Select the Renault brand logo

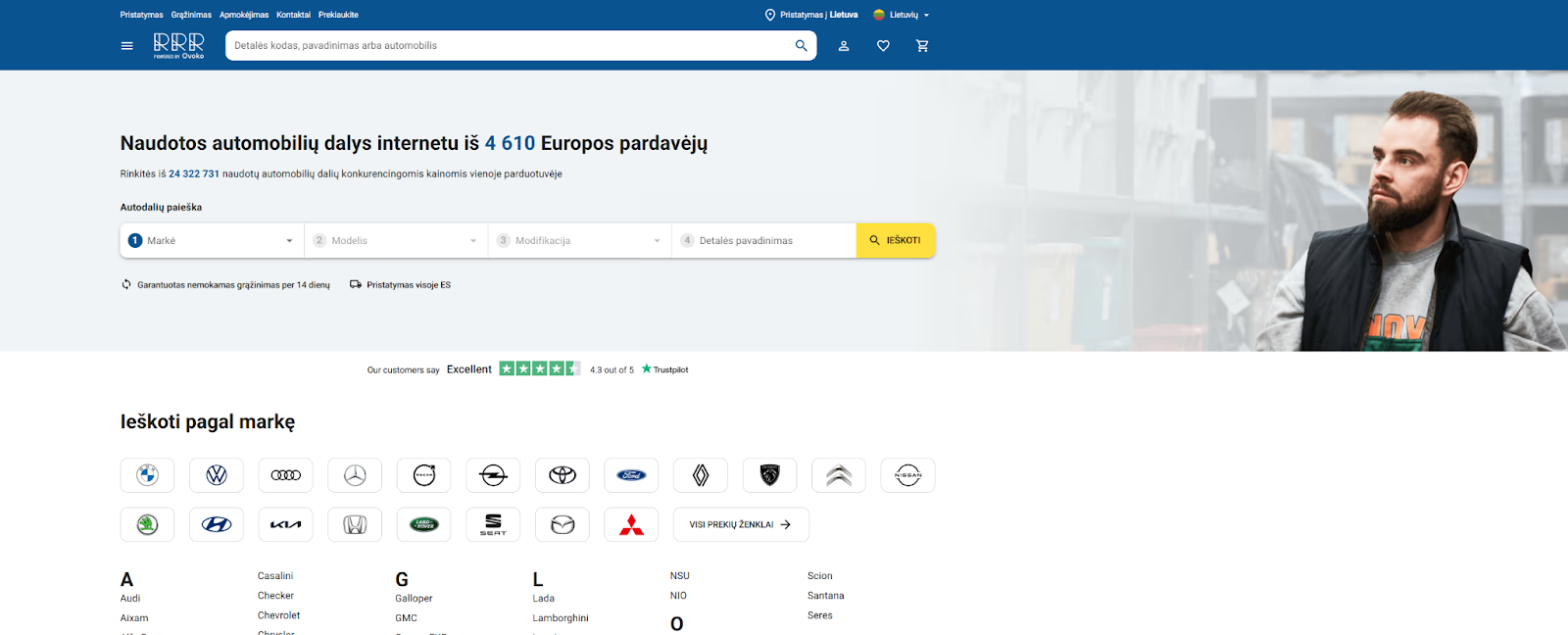(701, 475)
